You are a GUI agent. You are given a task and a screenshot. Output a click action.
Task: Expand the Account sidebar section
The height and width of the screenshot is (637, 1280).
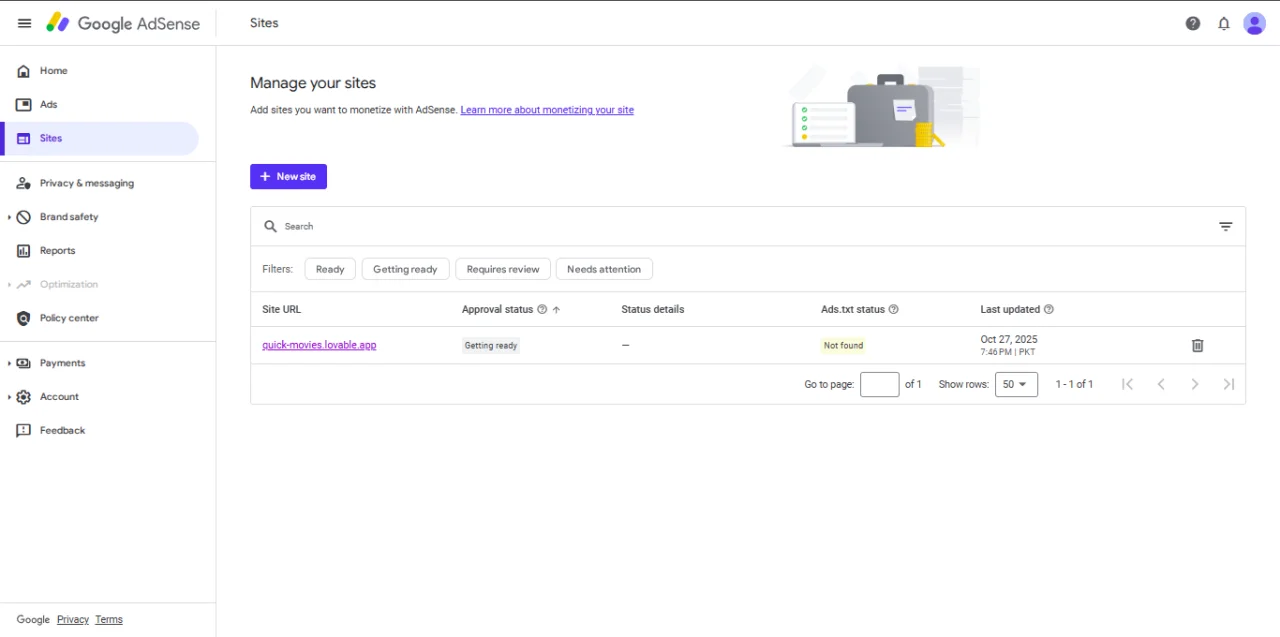point(9,397)
